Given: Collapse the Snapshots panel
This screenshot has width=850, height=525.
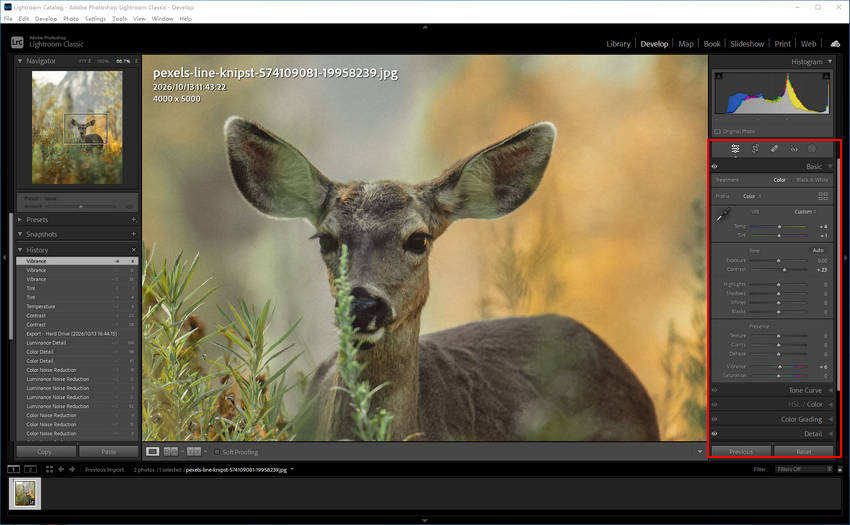Looking at the screenshot, I should click(20, 234).
